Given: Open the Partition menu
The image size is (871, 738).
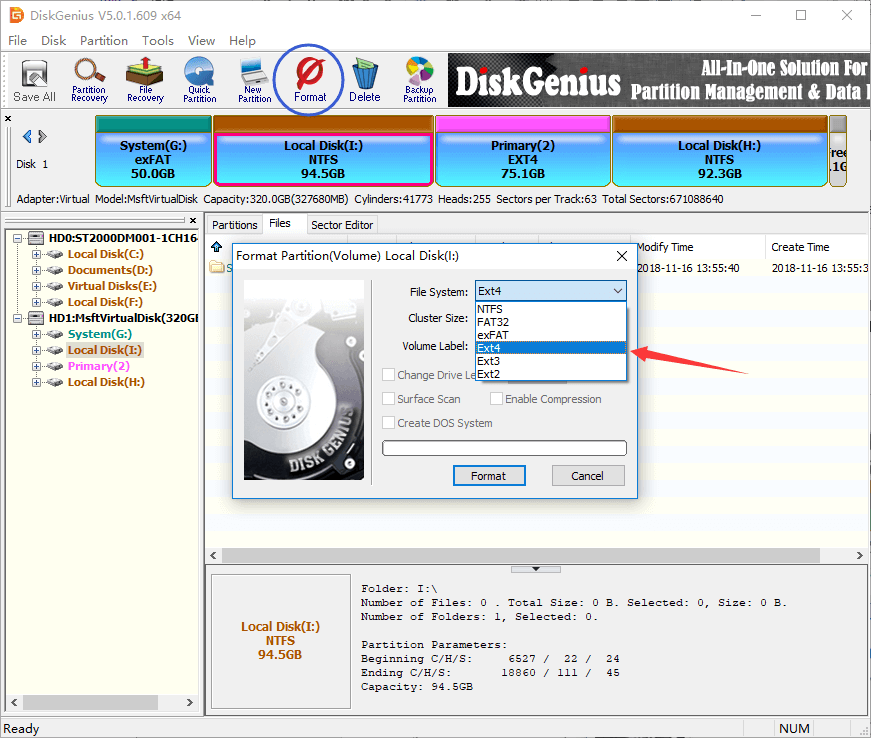Looking at the screenshot, I should pyautogui.click(x=104, y=41).
